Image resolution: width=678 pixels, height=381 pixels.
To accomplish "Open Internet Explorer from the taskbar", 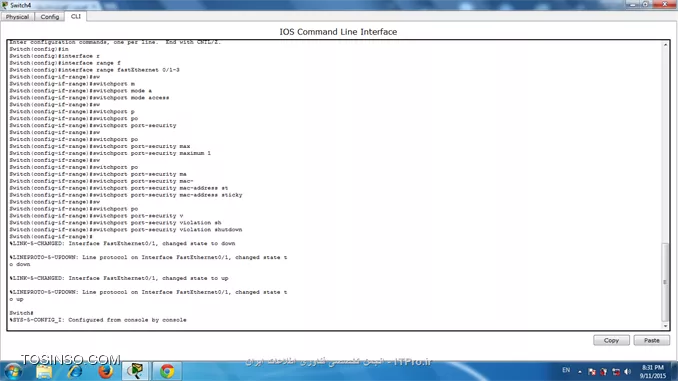I will (74, 371).
